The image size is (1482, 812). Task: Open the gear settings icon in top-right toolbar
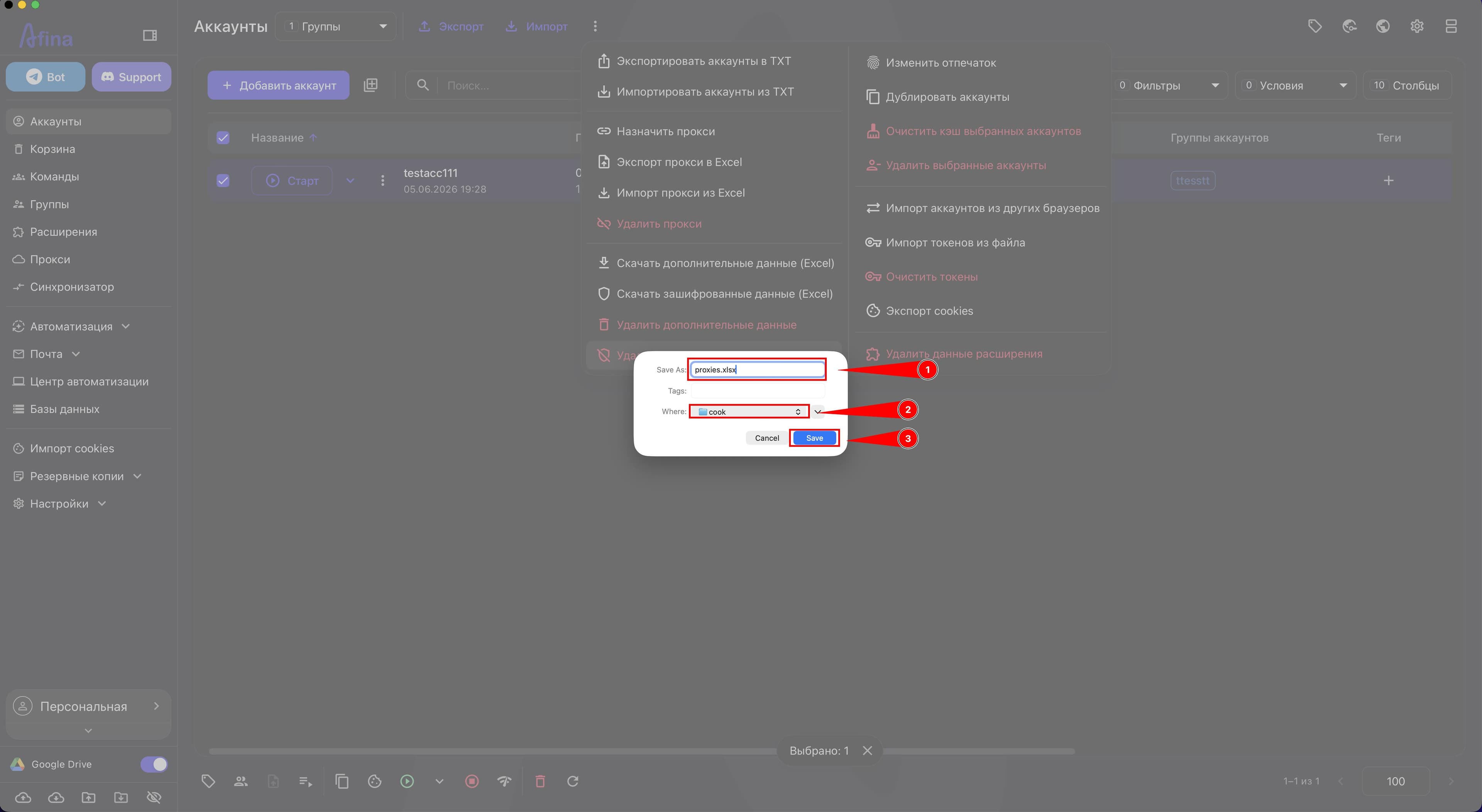1417,27
